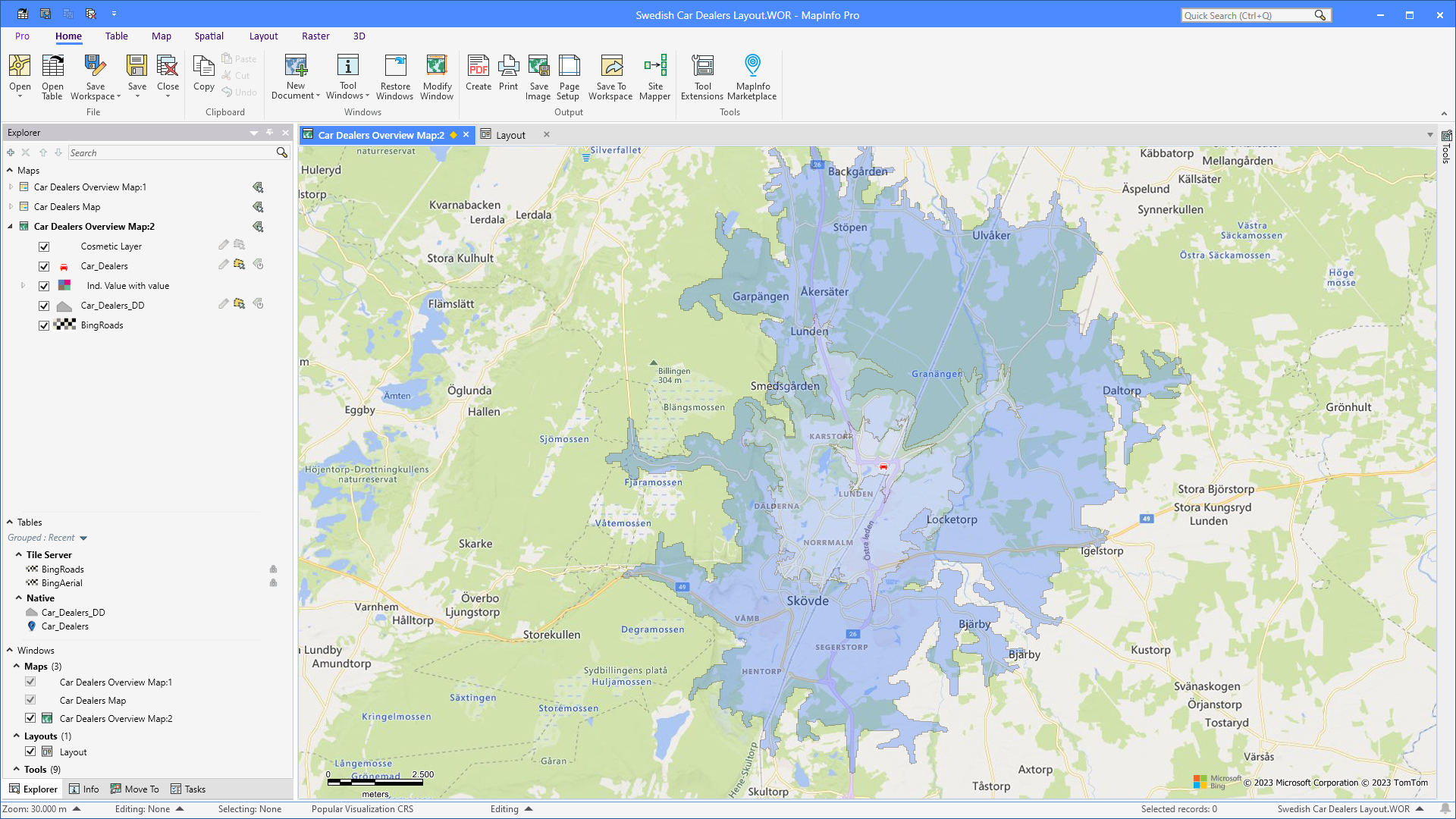
Task: Click the Ind. Value theme color swatch
Action: click(x=64, y=286)
